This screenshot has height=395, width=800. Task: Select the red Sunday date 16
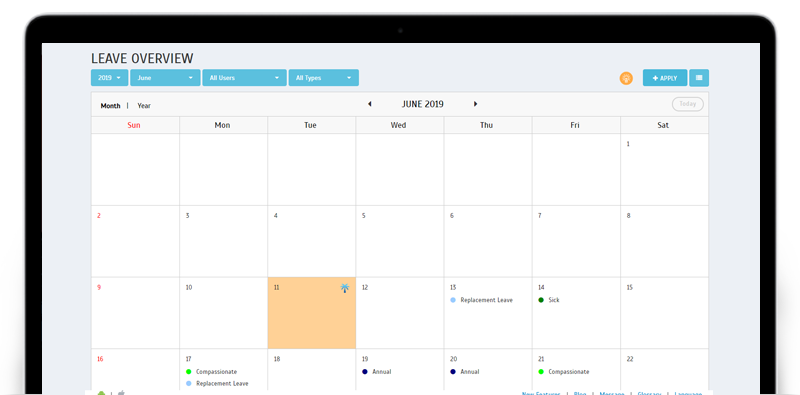[x=100, y=359]
